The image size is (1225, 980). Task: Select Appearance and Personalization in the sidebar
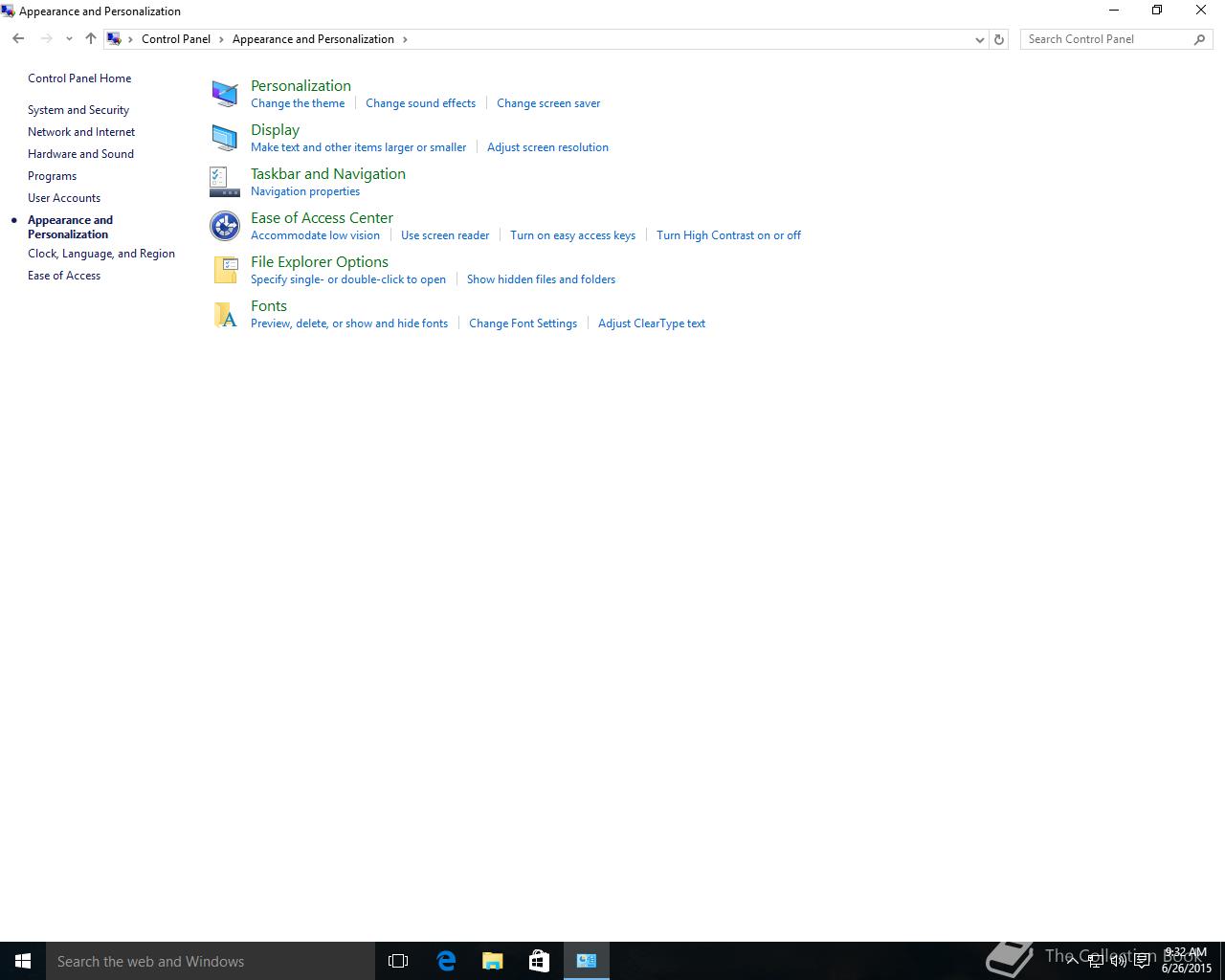70,227
